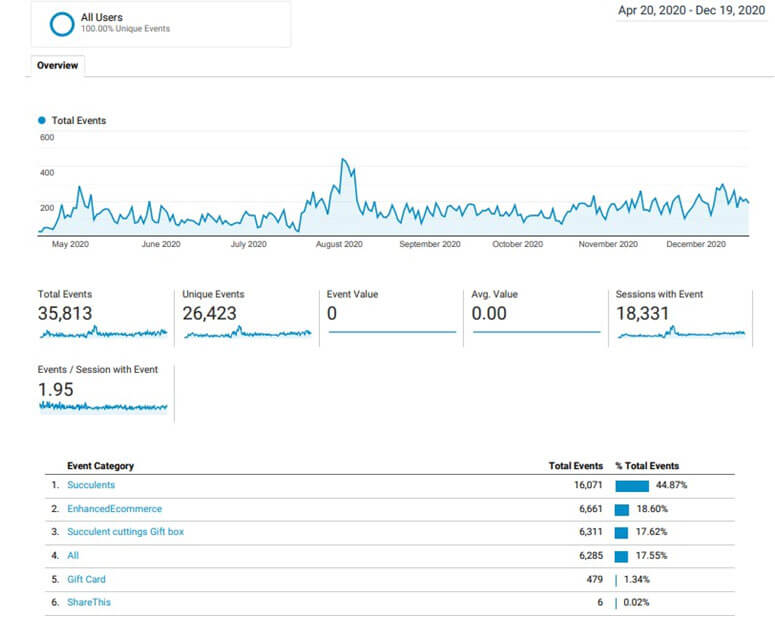The width and height of the screenshot is (775, 640).
Task: Click the 17.55% percentage value
Action: tap(651, 555)
